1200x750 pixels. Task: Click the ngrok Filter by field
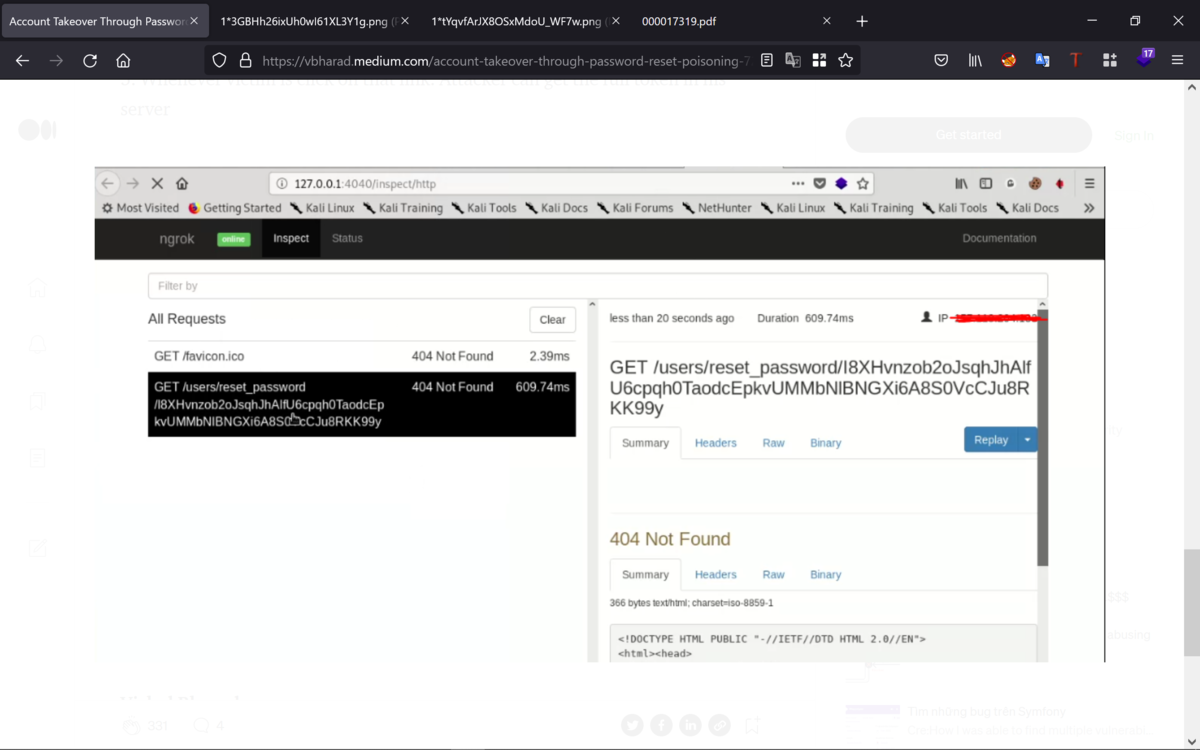tap(598, 286)
